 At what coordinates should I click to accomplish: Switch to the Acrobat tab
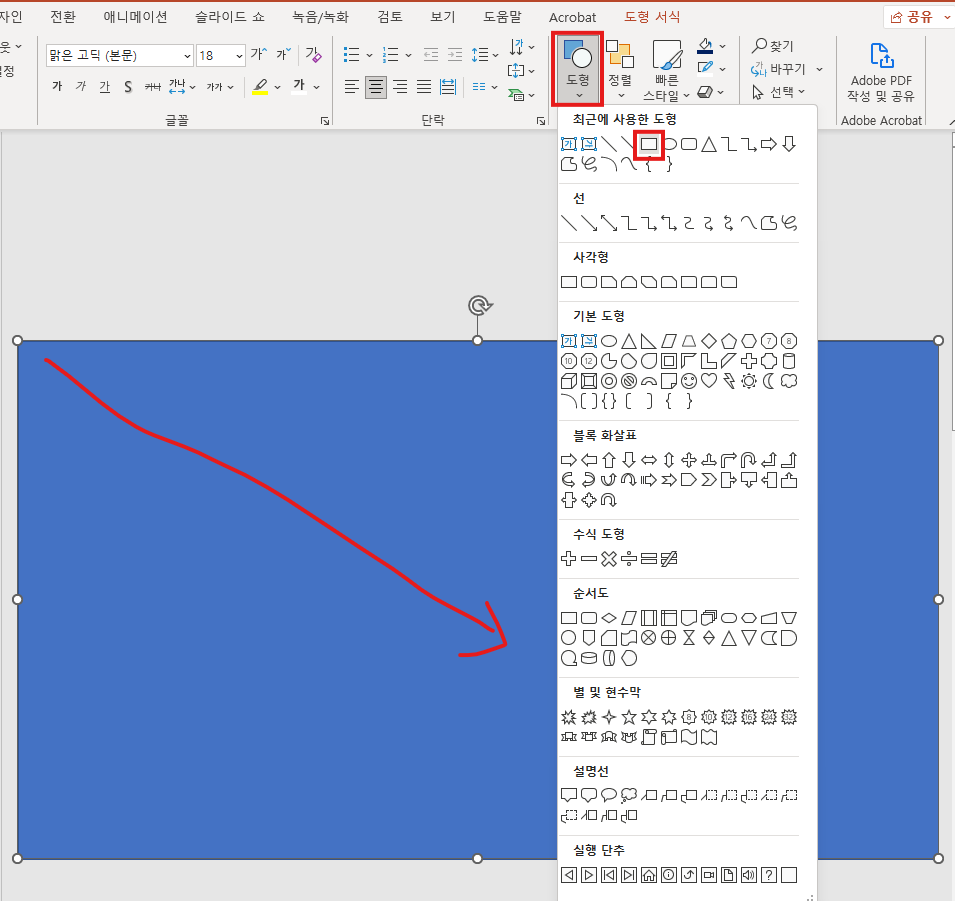(x=573, y=17)
